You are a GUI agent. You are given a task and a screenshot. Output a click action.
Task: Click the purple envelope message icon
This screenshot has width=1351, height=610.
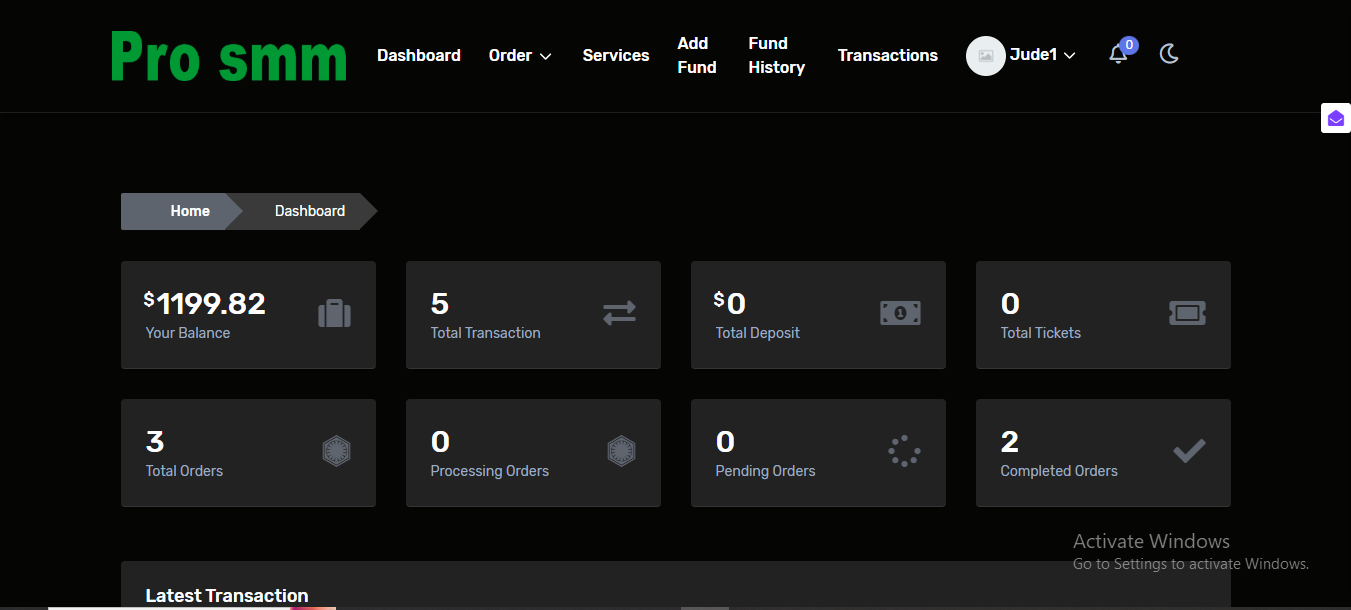pyautogui.click(x=1336, y=119)
